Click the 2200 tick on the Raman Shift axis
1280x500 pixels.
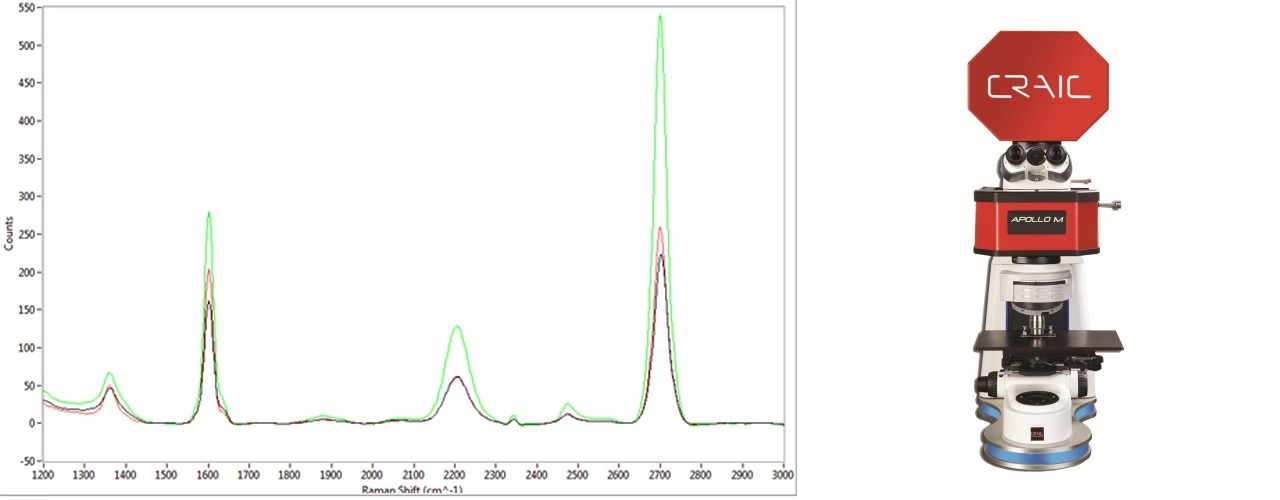click(454, 476)
